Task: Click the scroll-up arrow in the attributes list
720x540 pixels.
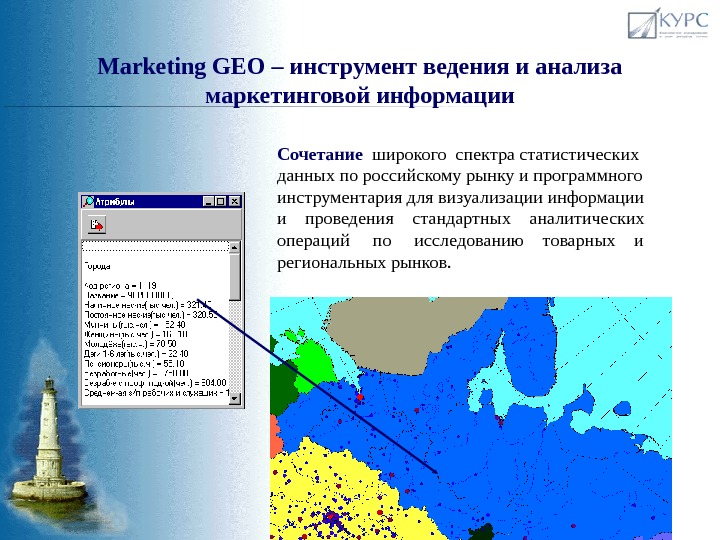Action: 235,248
